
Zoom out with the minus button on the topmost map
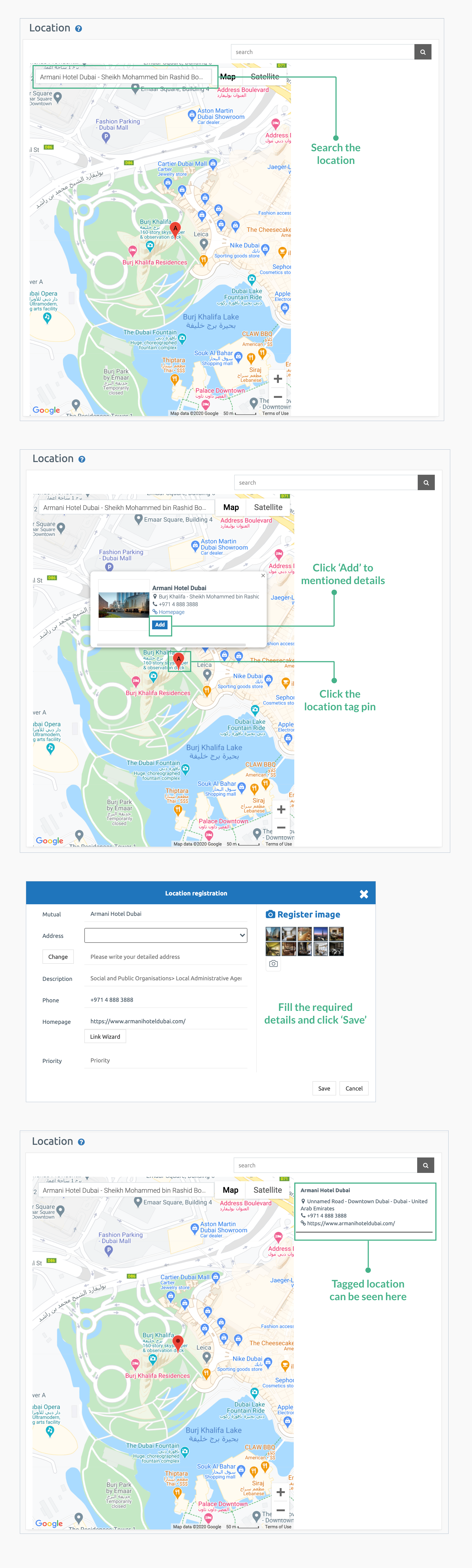pos(278,396)
